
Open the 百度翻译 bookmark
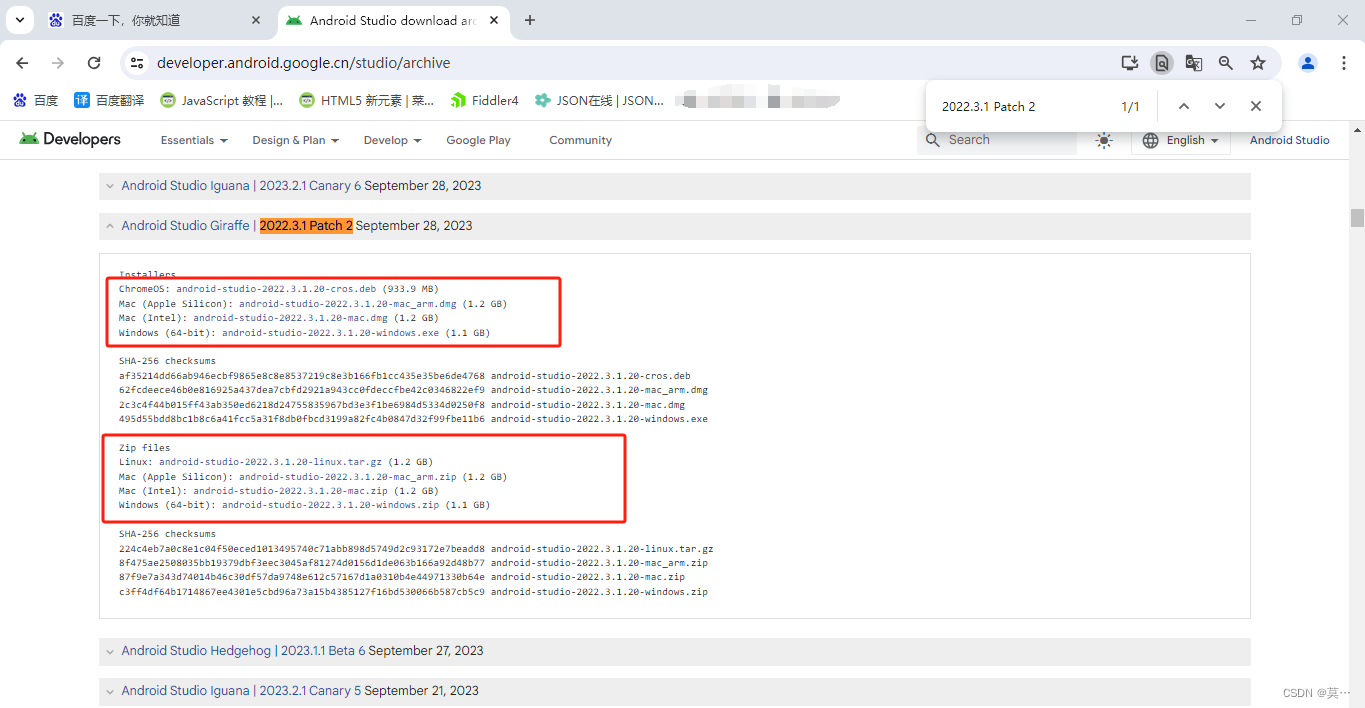(110, 100)
